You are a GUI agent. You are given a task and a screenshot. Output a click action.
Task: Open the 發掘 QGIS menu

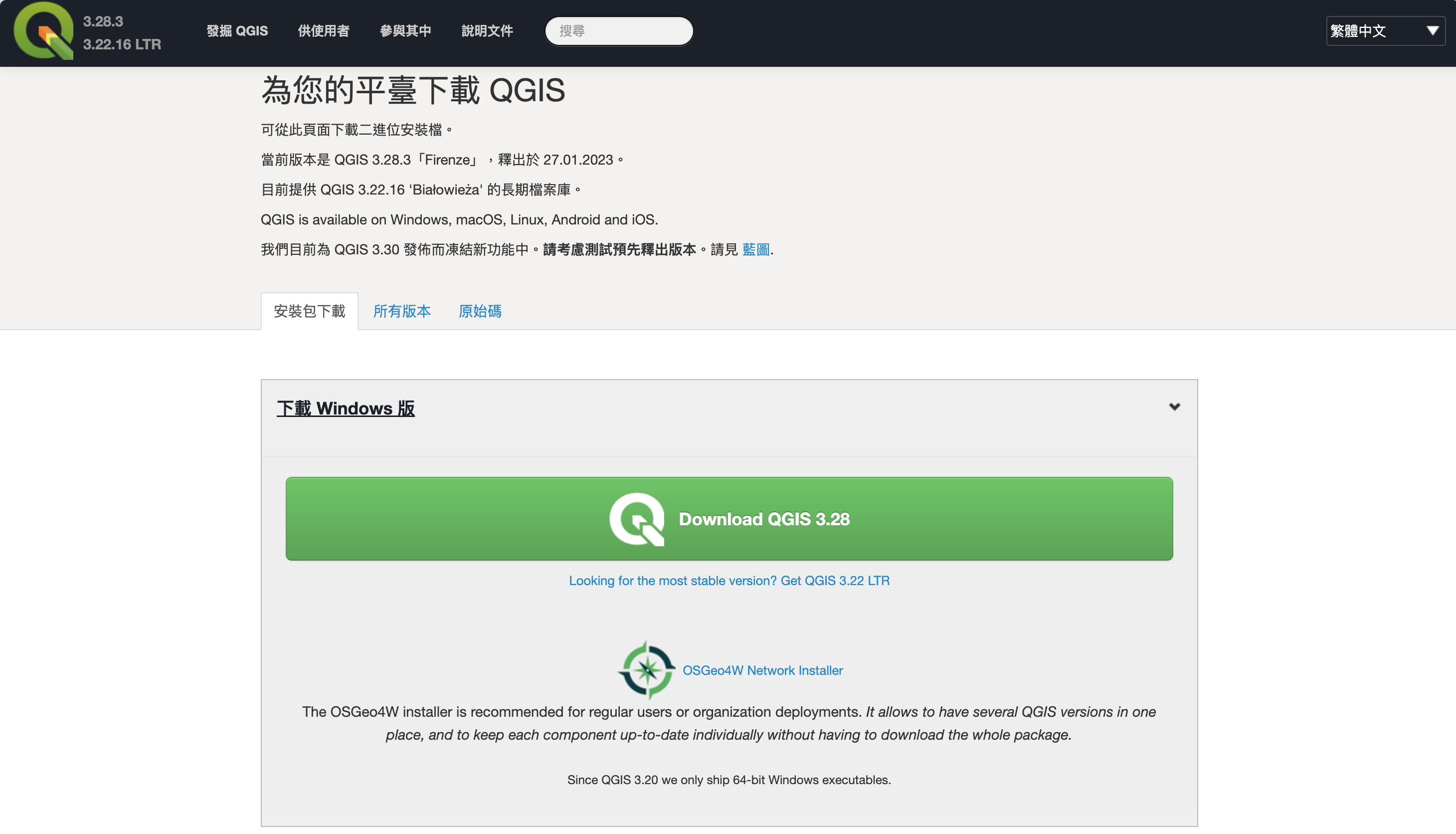click(237, 31)
